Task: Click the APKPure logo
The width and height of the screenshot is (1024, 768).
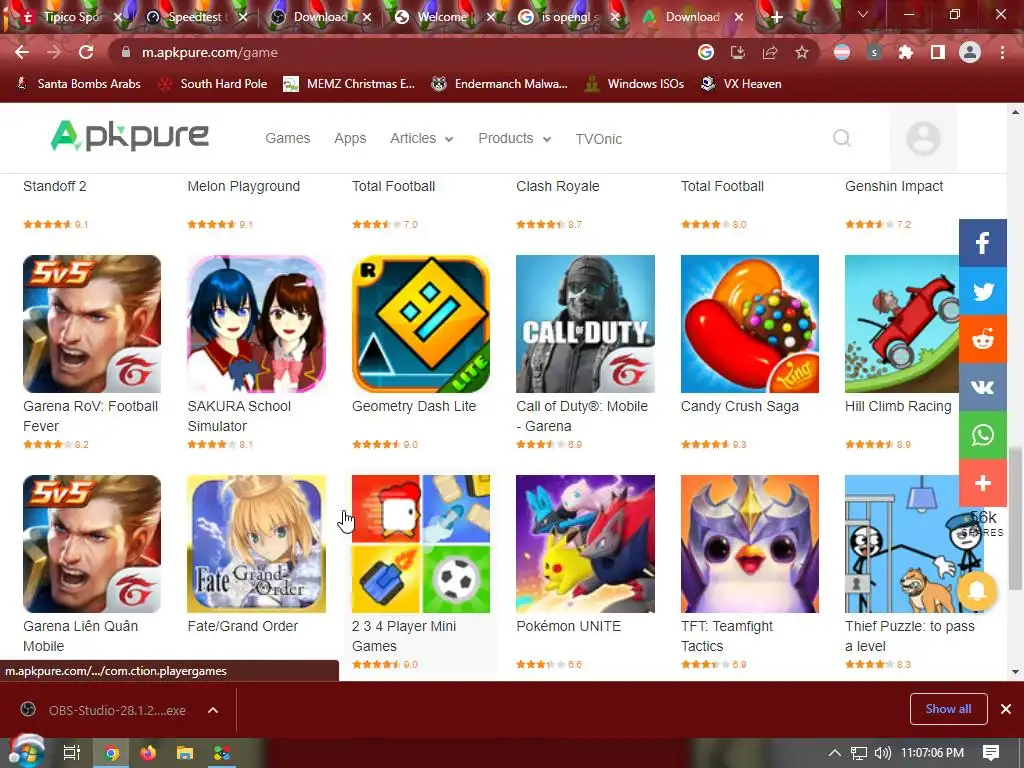Action: coord(129,136)
